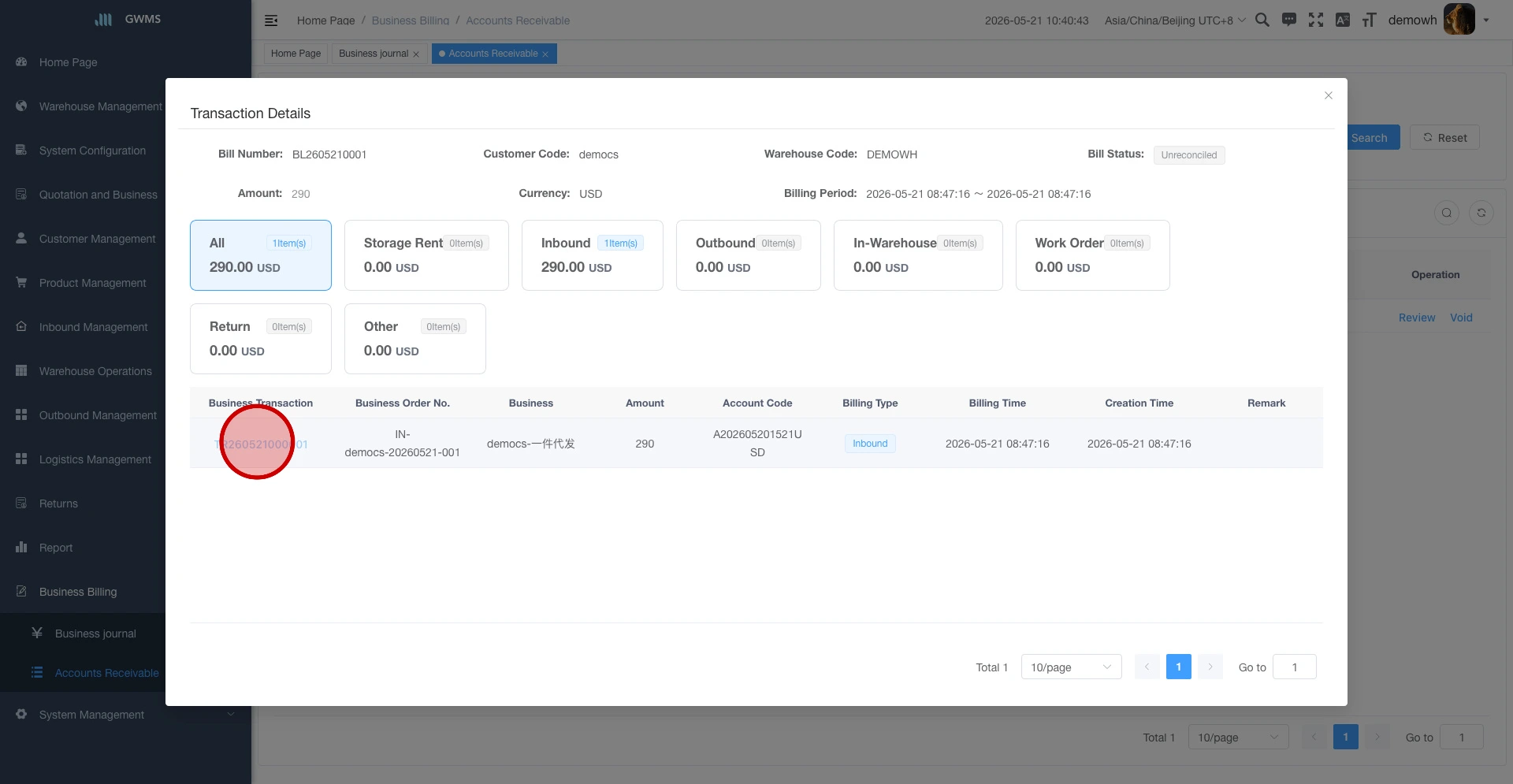This screenshot has width=1513, height=784.
Task: Go to previous page in dialog
Action: (1147, 667)
